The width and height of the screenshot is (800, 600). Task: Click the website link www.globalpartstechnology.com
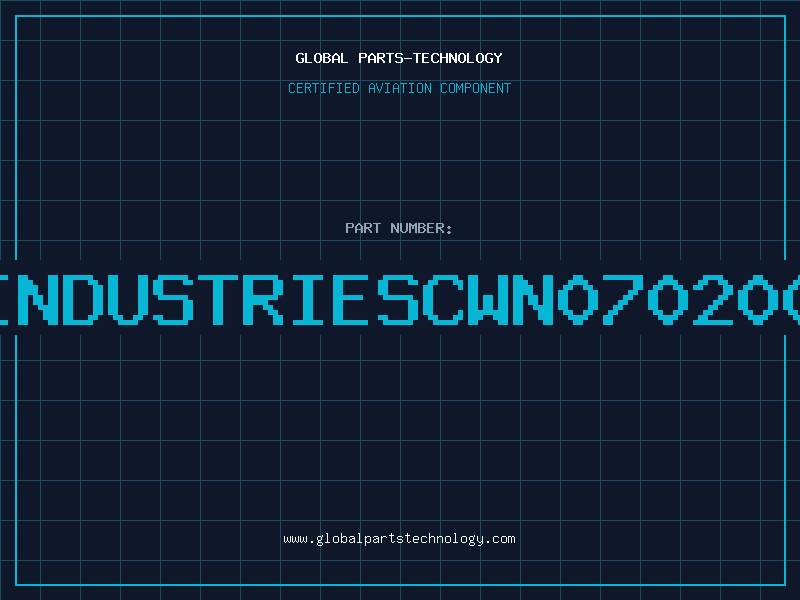[x=399, y=539]
